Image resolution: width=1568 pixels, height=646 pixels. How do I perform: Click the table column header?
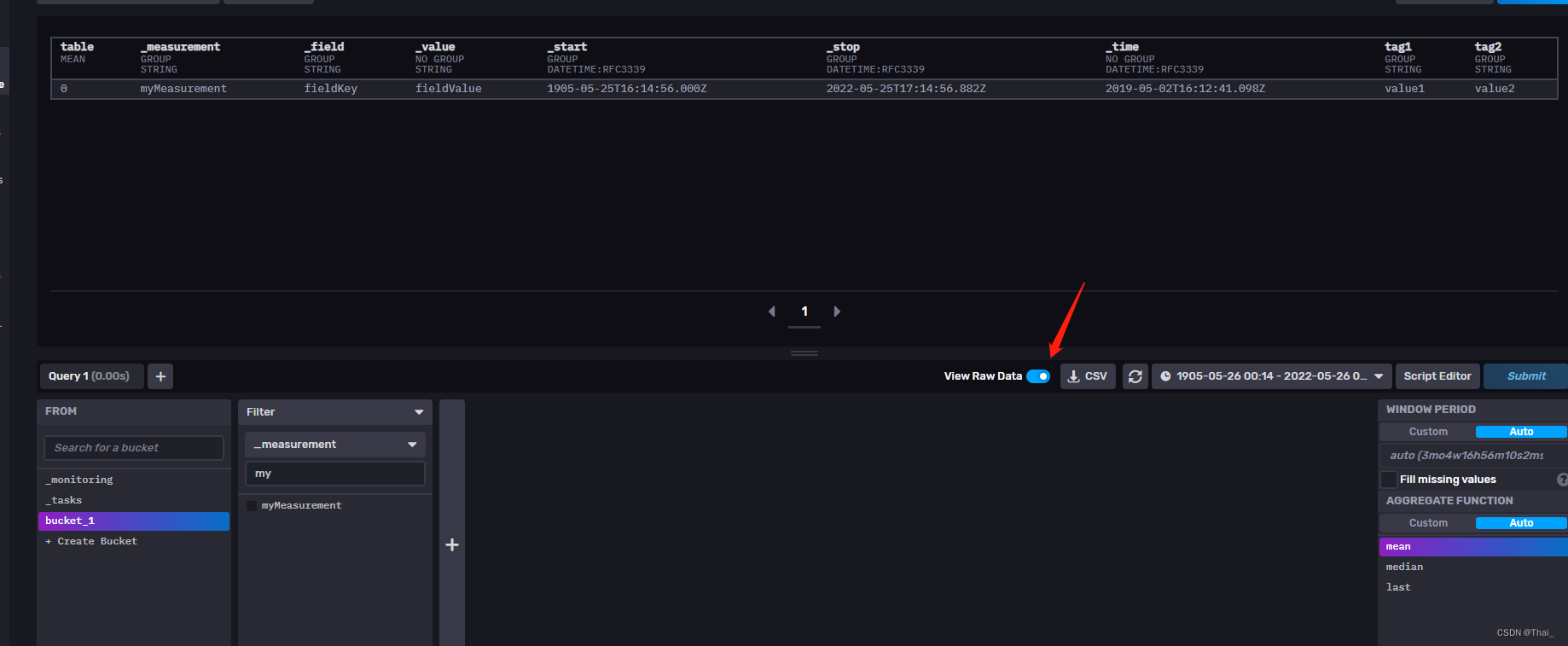pyautogui.click(x=77, y=47)
